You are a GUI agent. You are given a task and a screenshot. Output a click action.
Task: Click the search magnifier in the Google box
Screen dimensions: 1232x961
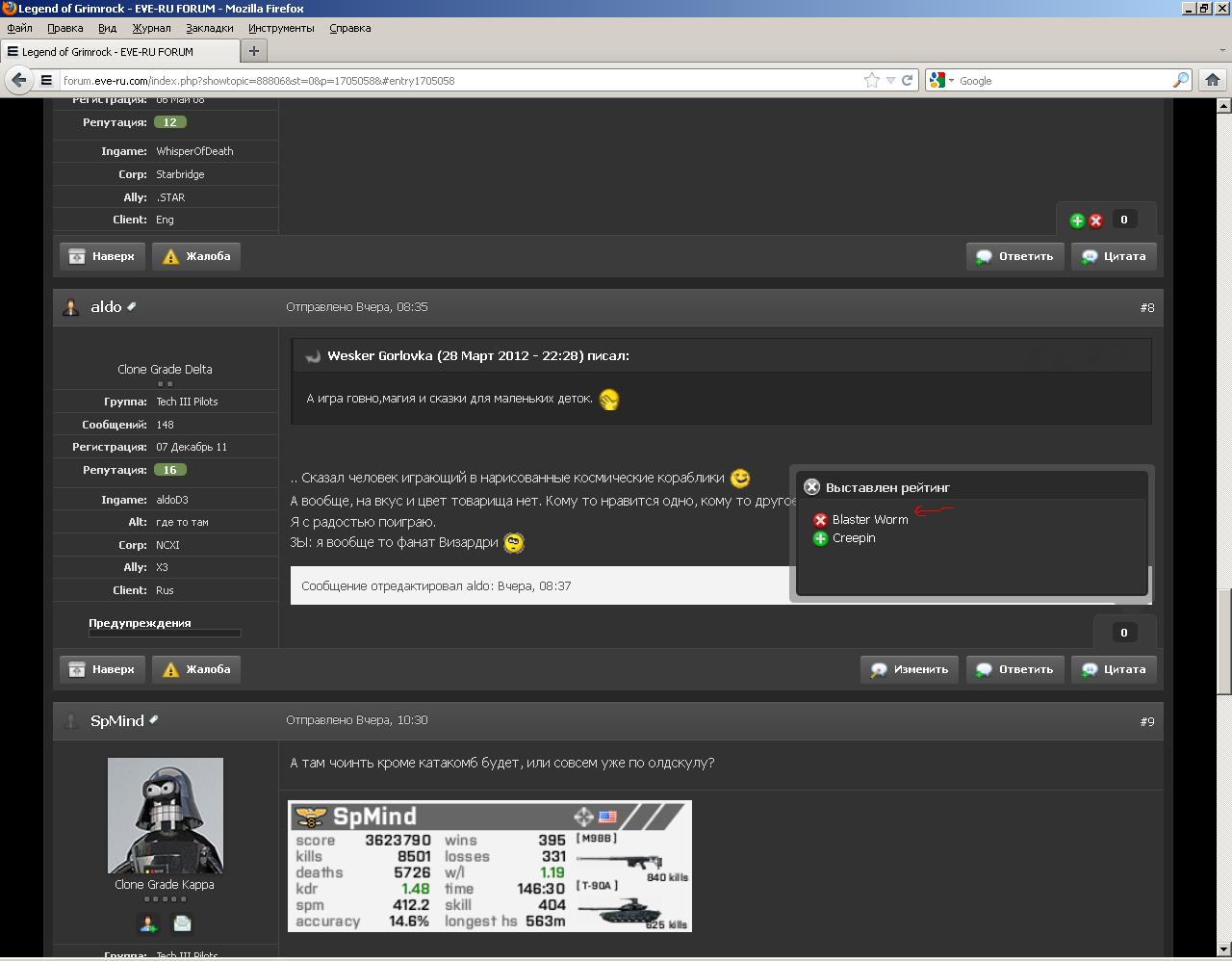point(1181,81)
